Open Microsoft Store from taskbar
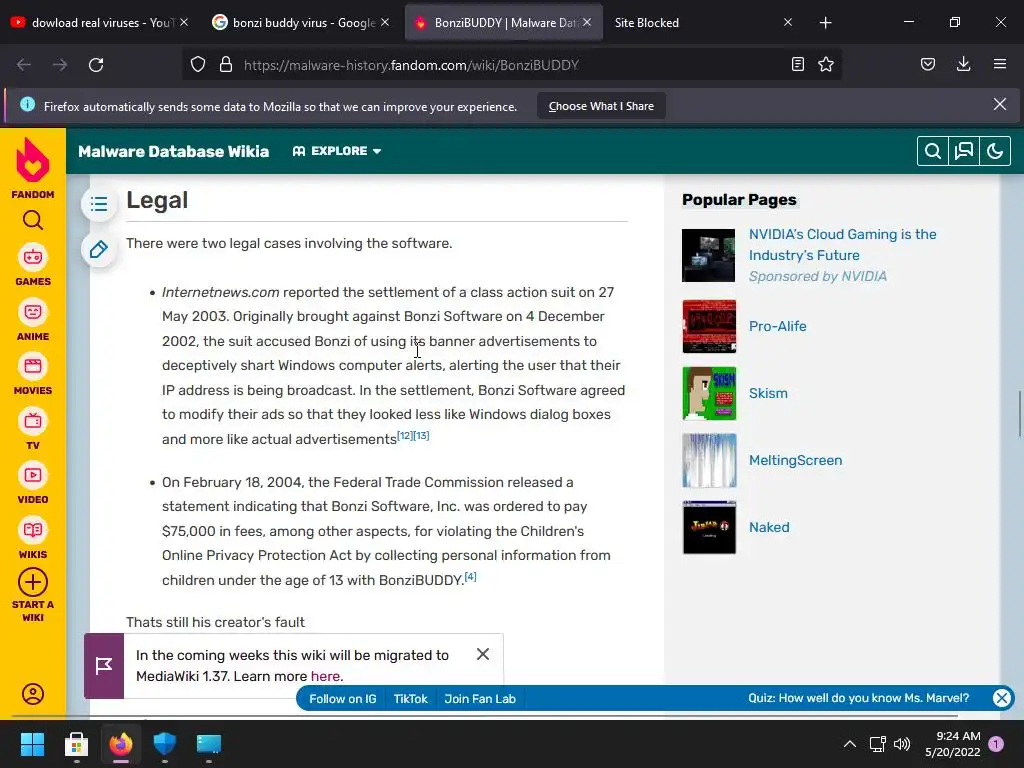 pyautogui.click(x=76, y=744)
